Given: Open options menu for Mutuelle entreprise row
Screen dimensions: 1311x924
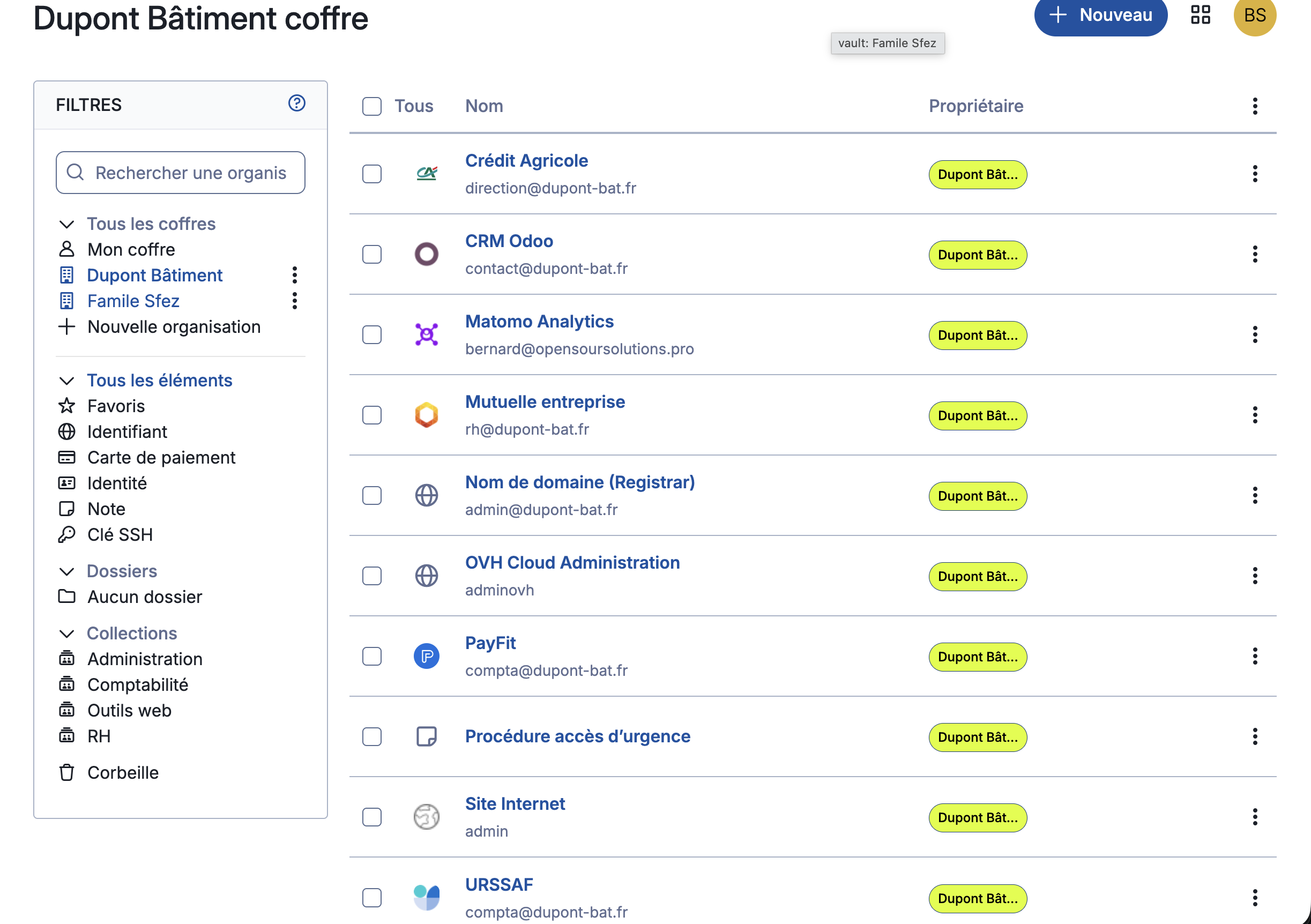Looking at the screenshot, I should (x=1255, y=415).
